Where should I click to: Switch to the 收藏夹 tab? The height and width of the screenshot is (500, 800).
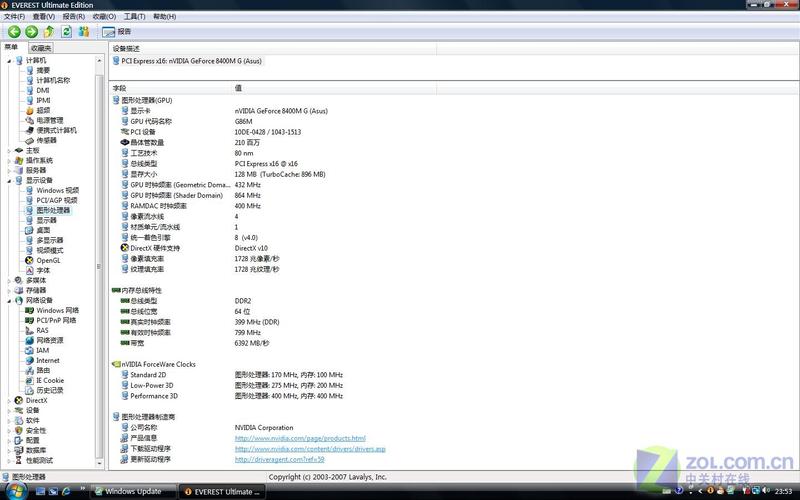pos(41,48)
